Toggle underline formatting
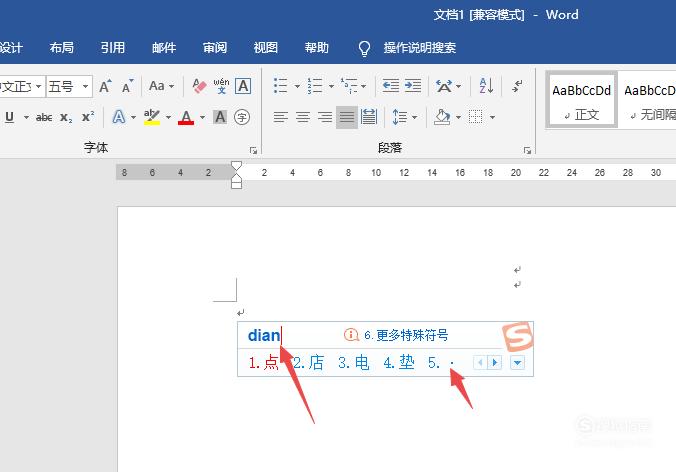Screen dimensions: 676x472 tap(9, 117)
